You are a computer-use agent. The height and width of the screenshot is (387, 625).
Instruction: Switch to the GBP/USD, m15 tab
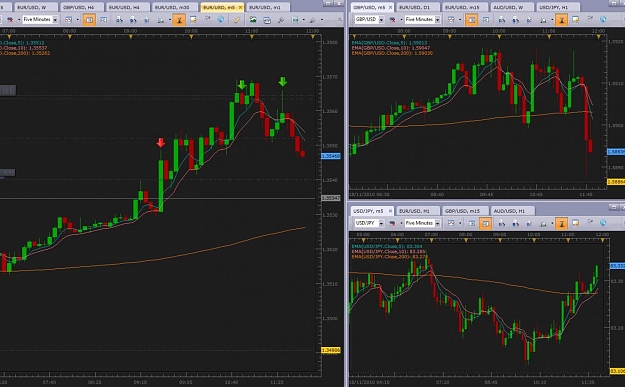point(465,211)
